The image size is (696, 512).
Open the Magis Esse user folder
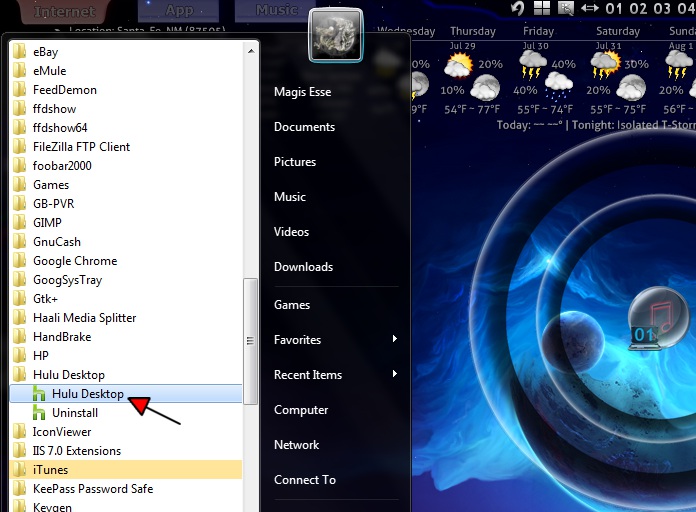click(302, 92)
